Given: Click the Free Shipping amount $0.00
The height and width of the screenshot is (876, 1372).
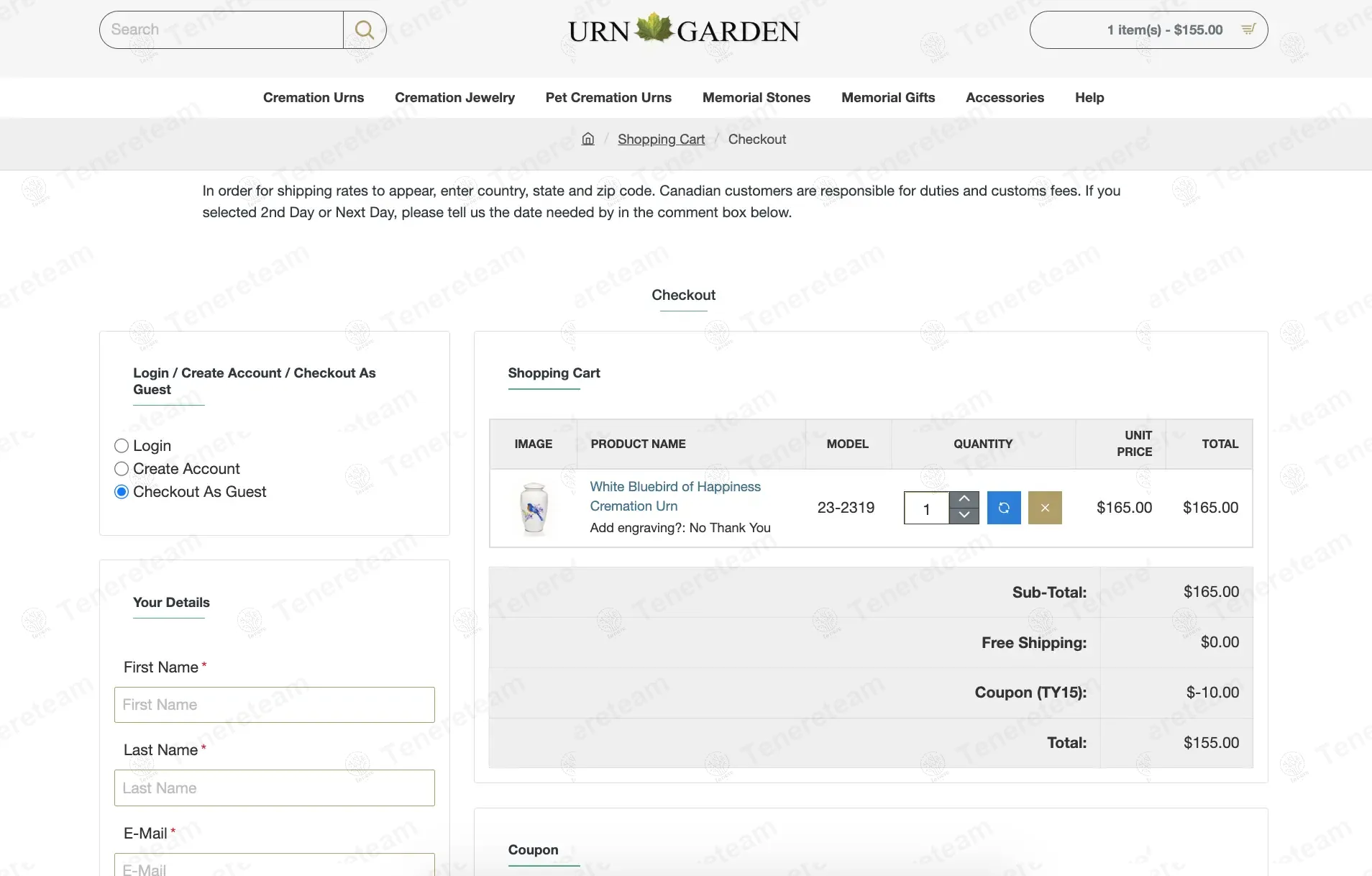Looking at the screenshot, I should (1220, 642).
